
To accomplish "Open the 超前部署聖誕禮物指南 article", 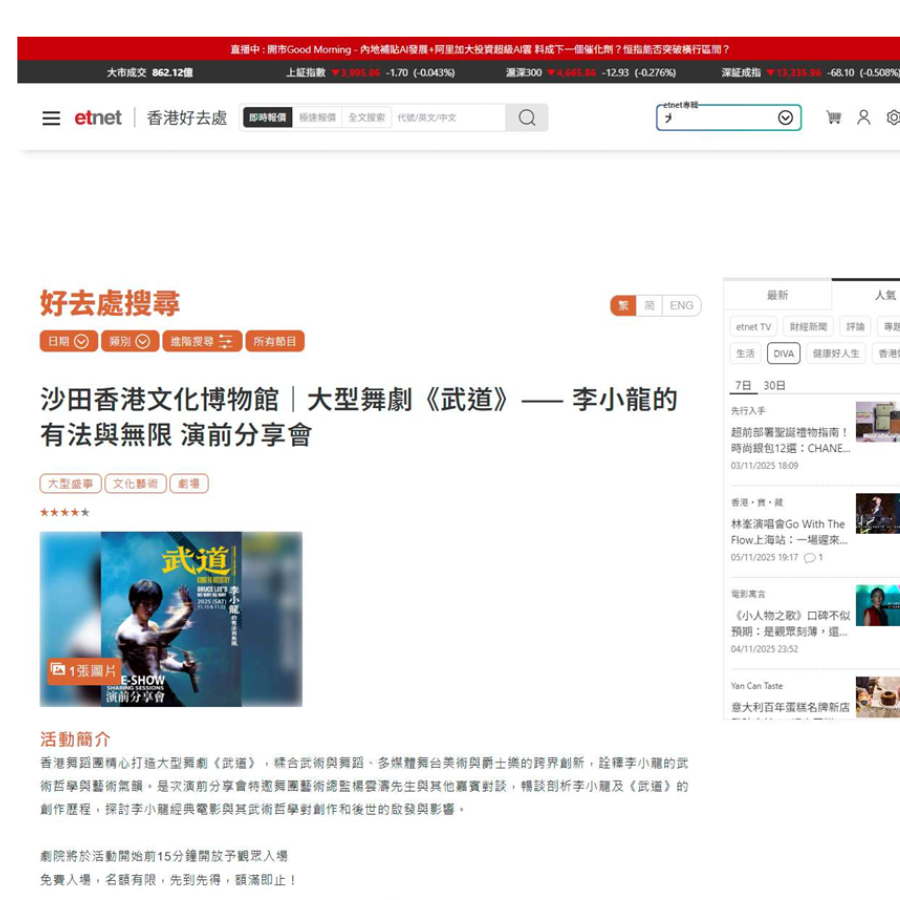I will pos(790,440).
